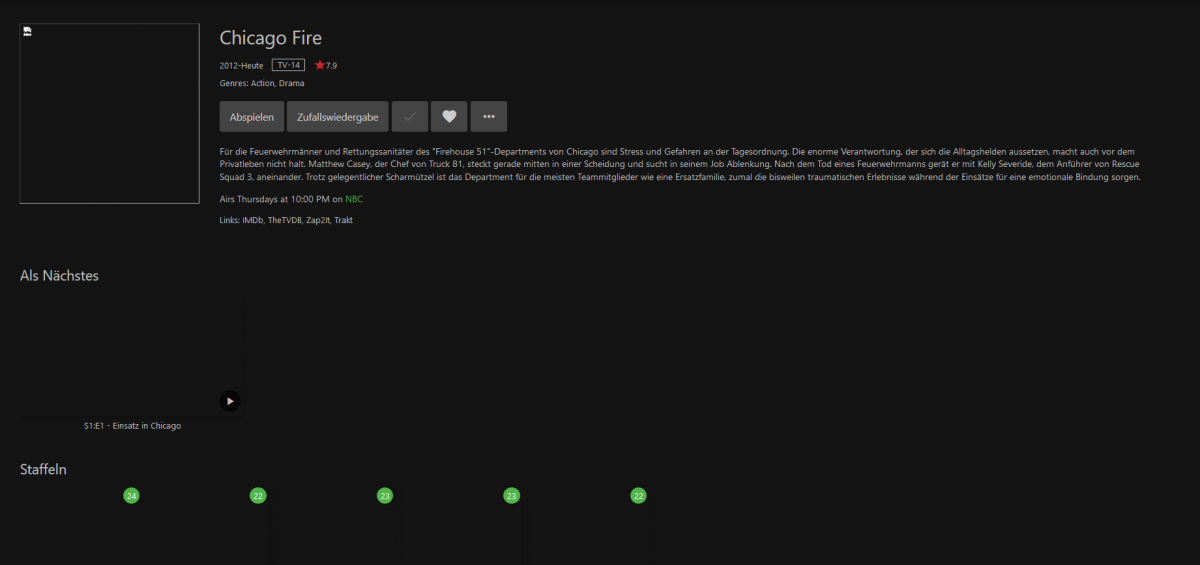Click the Chicago Fire poster image

109,114
